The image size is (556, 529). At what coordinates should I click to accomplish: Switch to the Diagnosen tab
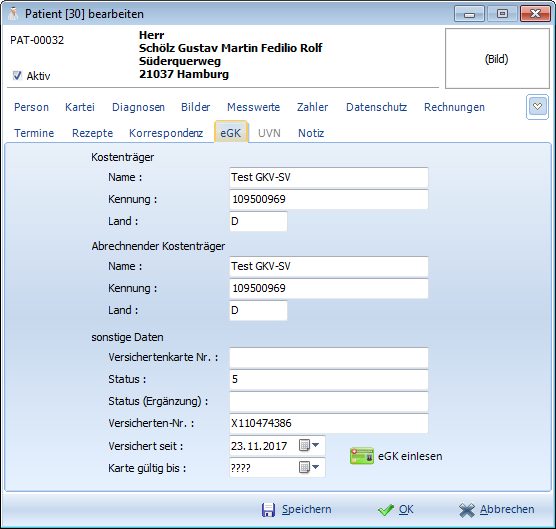pos(138,107)
